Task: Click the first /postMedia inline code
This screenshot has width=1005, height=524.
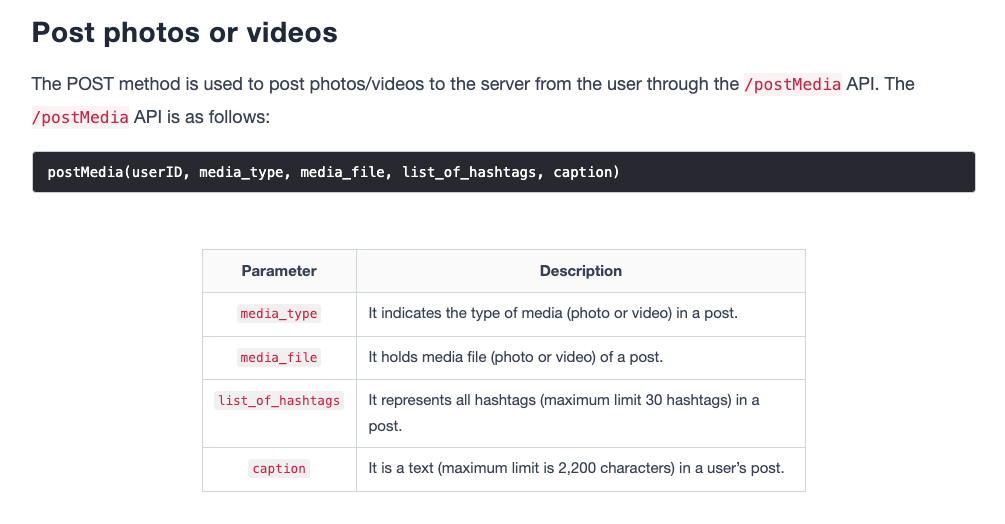Action: point(792,84)
